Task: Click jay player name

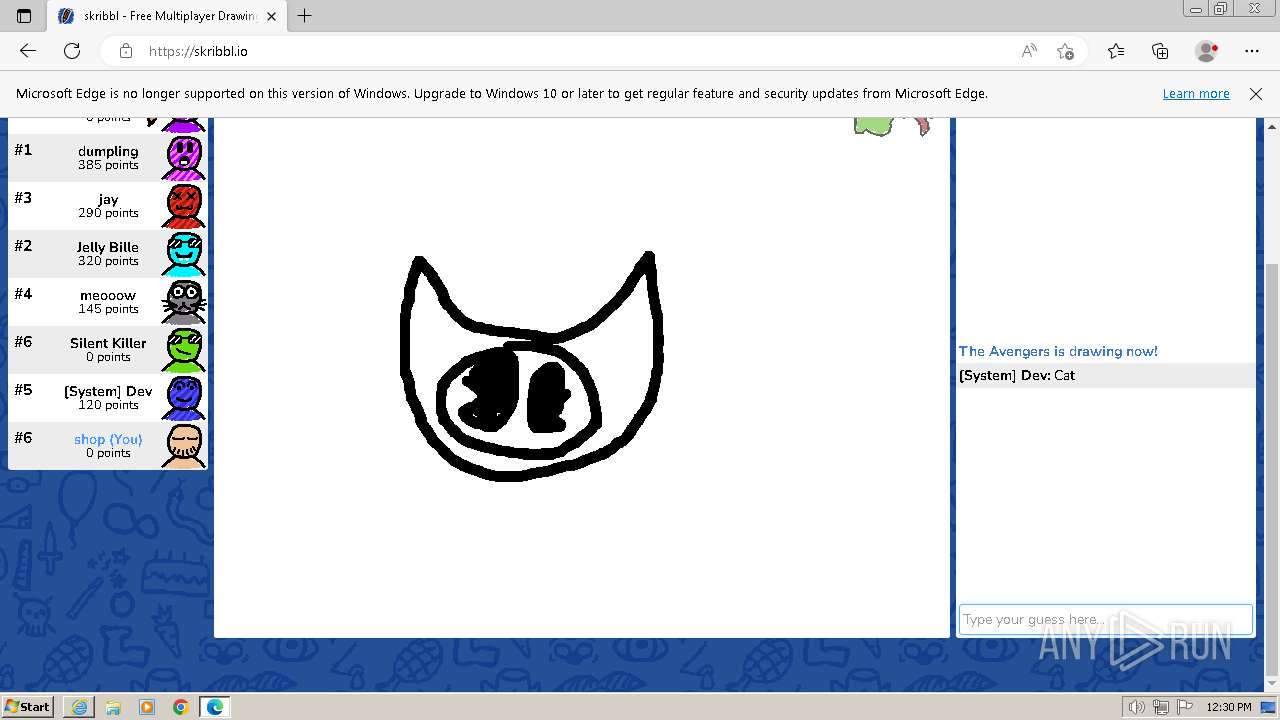Action: (108, 199)
